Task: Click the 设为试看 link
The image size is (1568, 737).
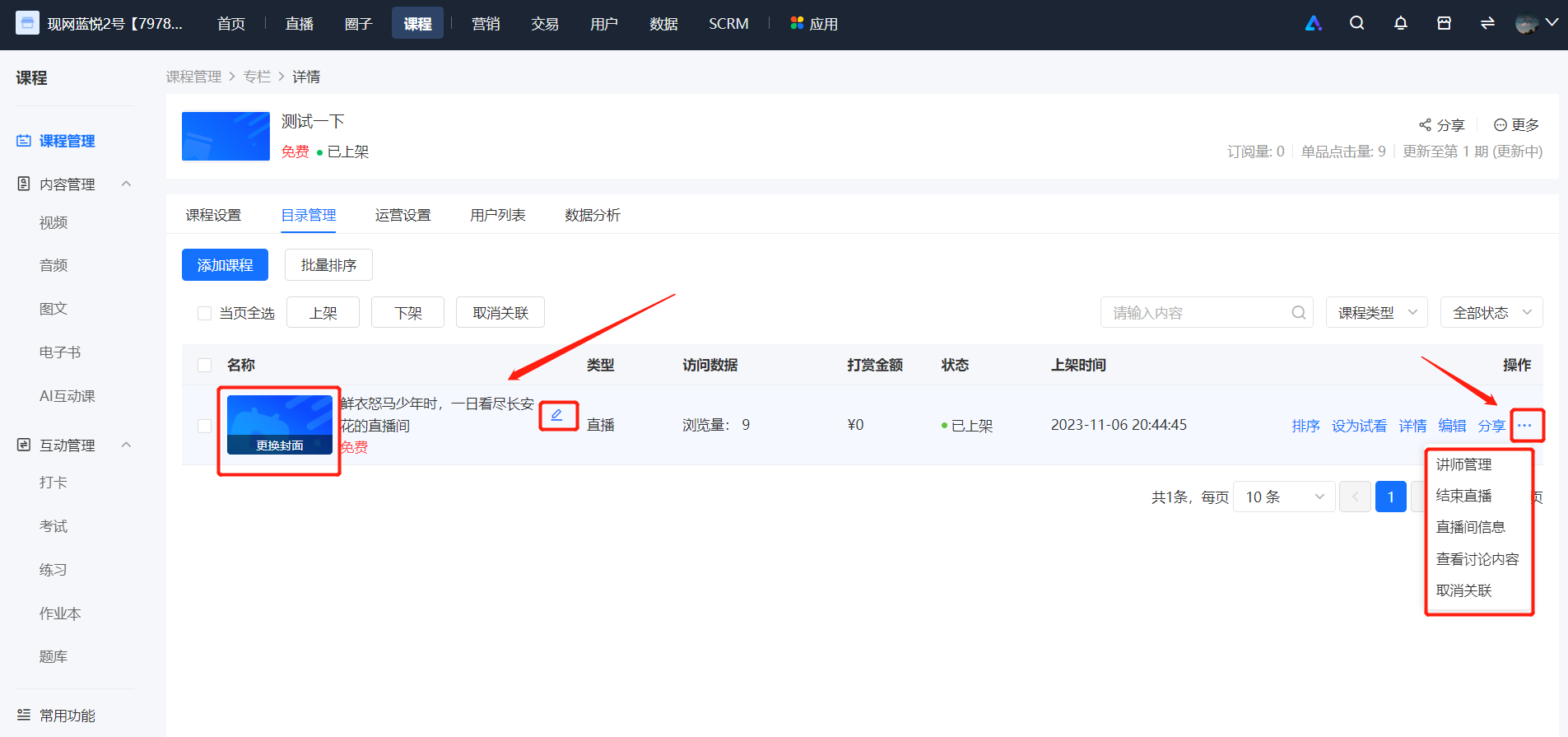Action: (x=1359, y=426)
